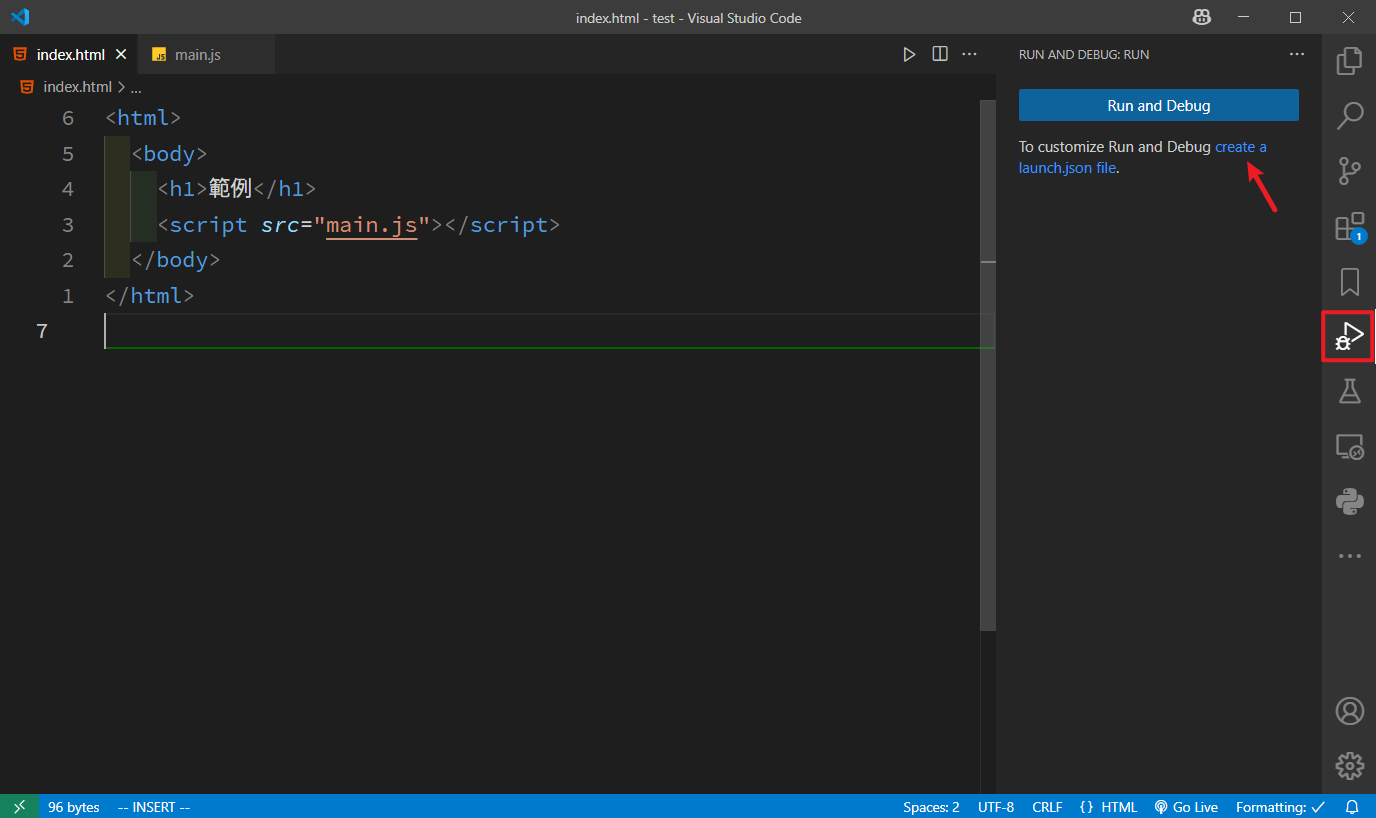
Task: Click the opening html tag on top line
Action: [143, 118]
